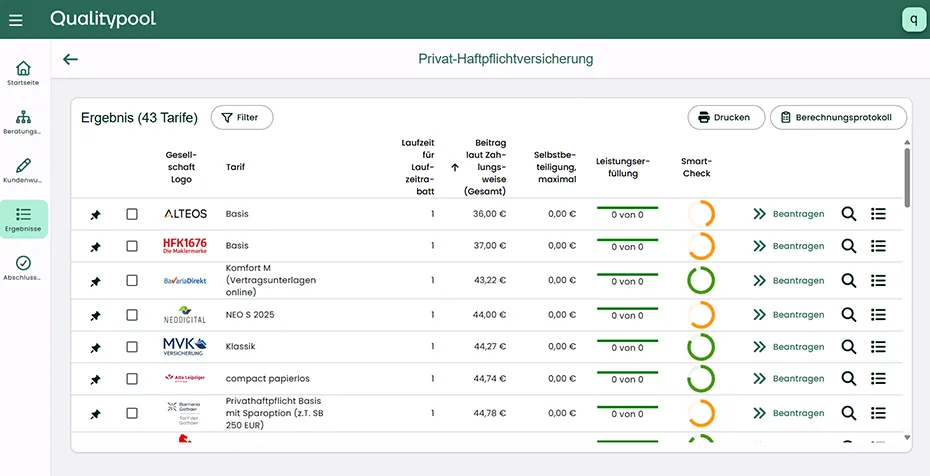Click Smart-Check ring for Komfort M
930x476 pixels.
coord(701,280)
